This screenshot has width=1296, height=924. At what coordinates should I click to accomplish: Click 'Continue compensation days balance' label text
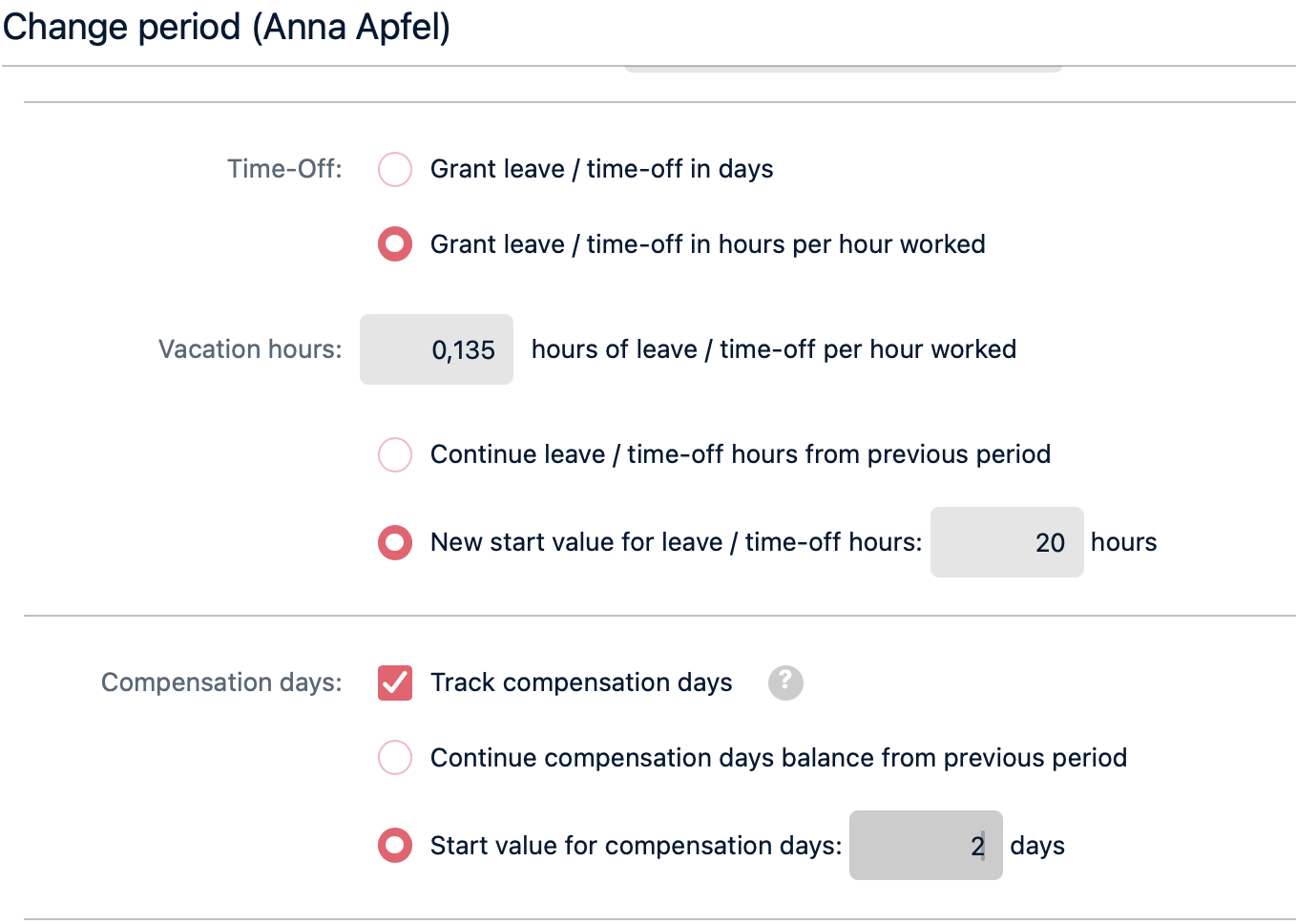(778, 758)
